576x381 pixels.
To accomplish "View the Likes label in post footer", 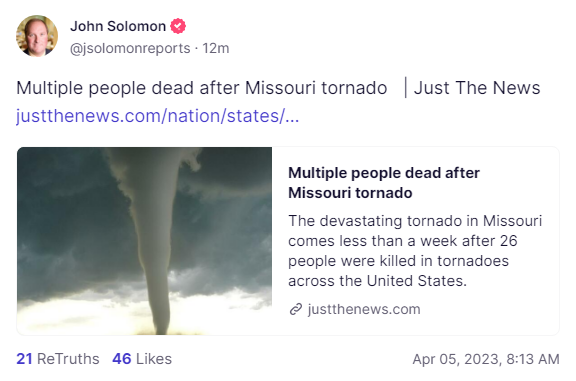I will point(154,359).
